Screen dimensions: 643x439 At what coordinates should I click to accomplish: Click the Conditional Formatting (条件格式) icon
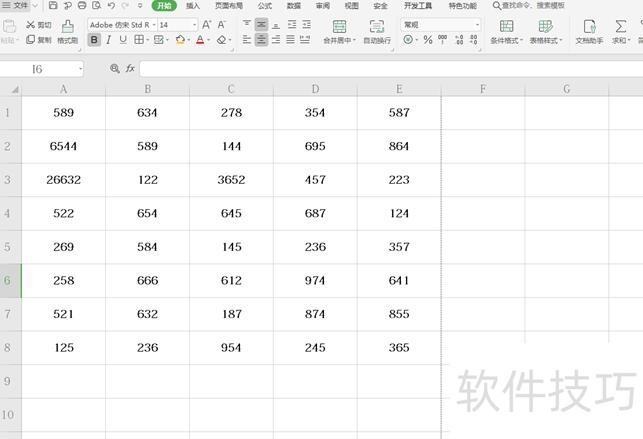[x=506, y=27]
